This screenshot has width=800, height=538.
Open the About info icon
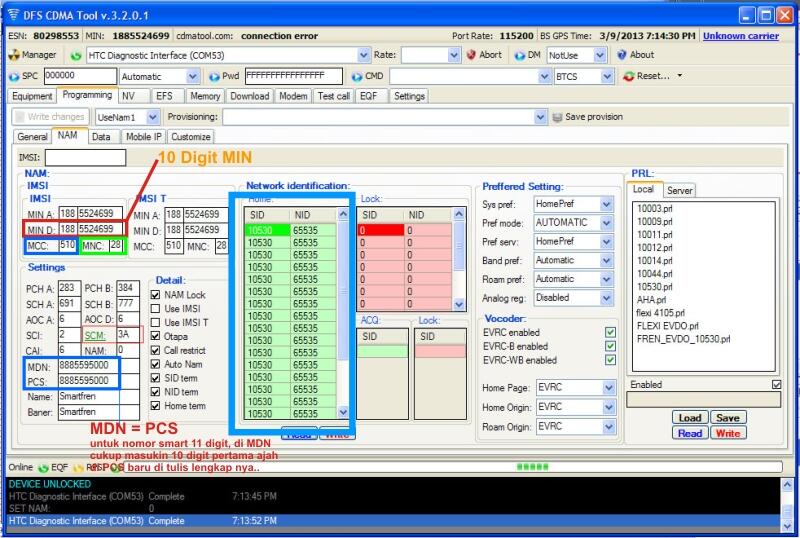pyautogui.click(x=621, y=55)
